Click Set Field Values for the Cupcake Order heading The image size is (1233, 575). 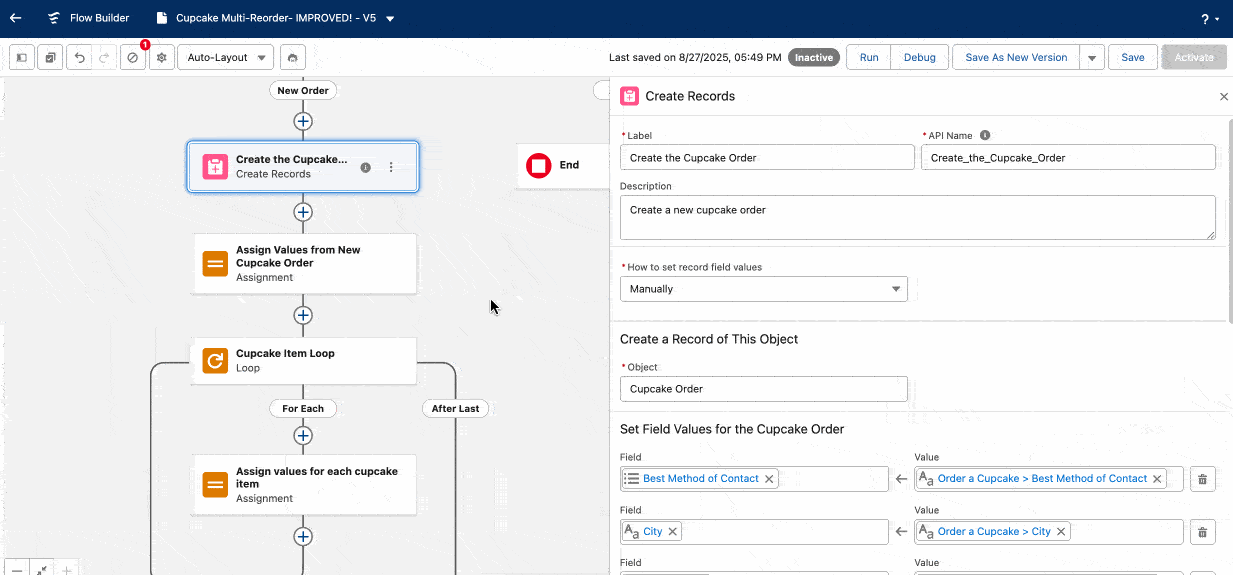pyautogui.click(x=732, y=429)
